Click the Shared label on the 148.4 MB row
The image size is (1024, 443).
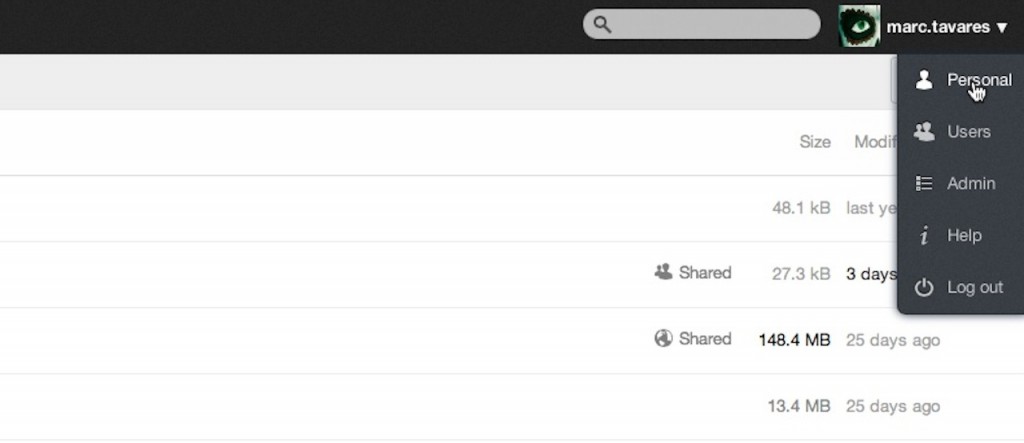[x=704, y=338]
